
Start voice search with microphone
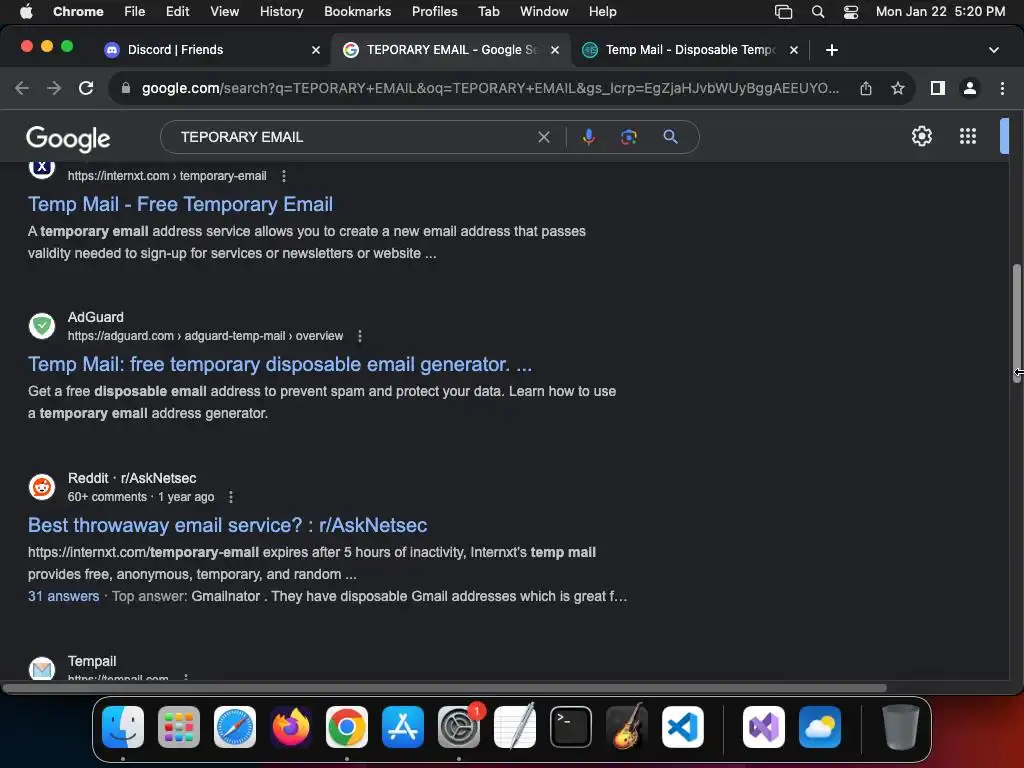pyautogui.click(x=588, y=137)
